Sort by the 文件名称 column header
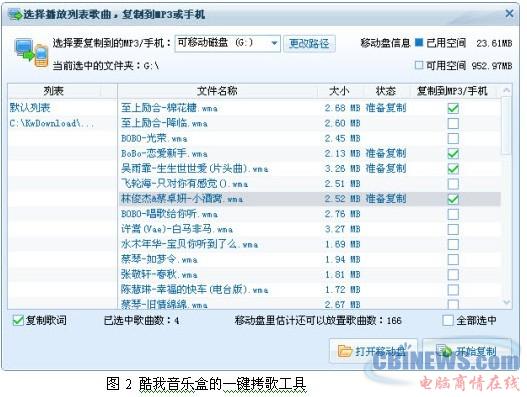 click(x=217, y=91)
